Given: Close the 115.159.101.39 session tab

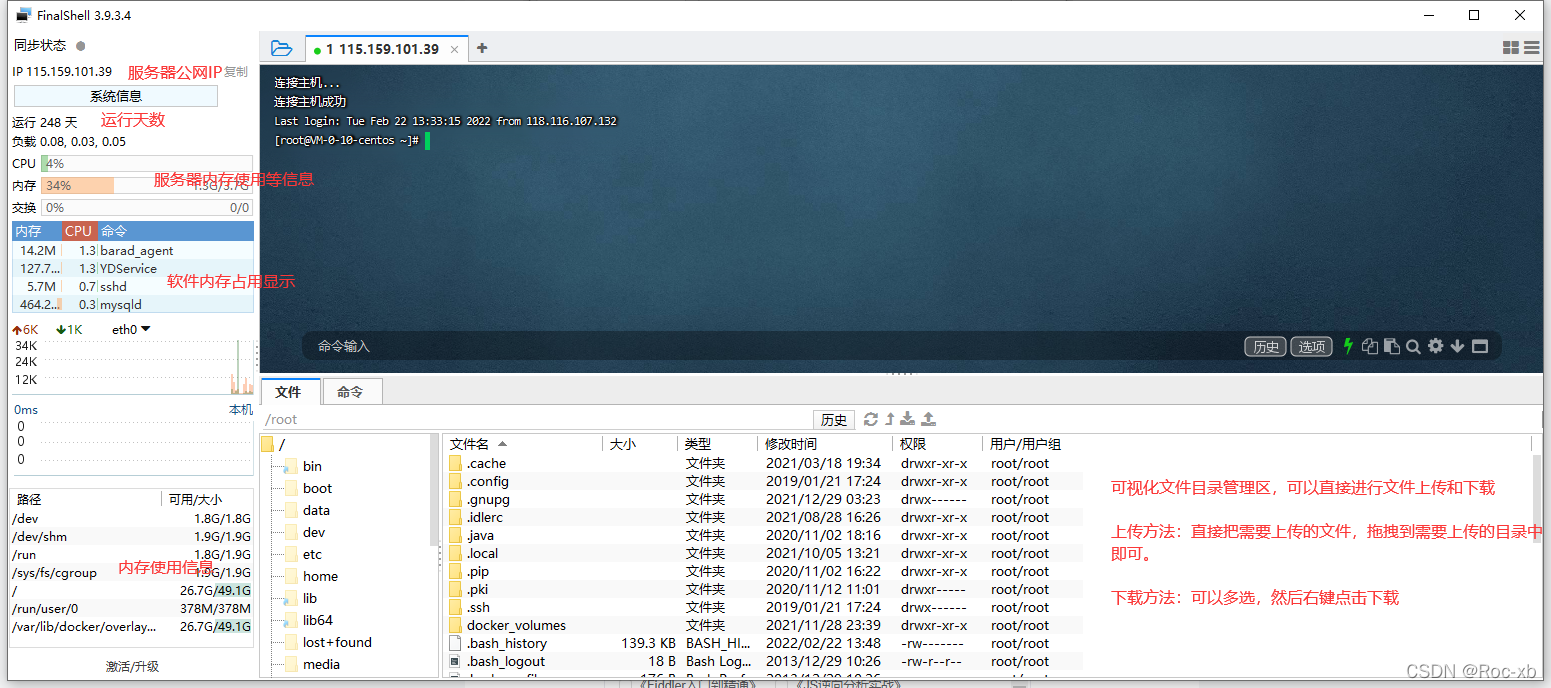Looking at the screenshot, I should point(454,49).
